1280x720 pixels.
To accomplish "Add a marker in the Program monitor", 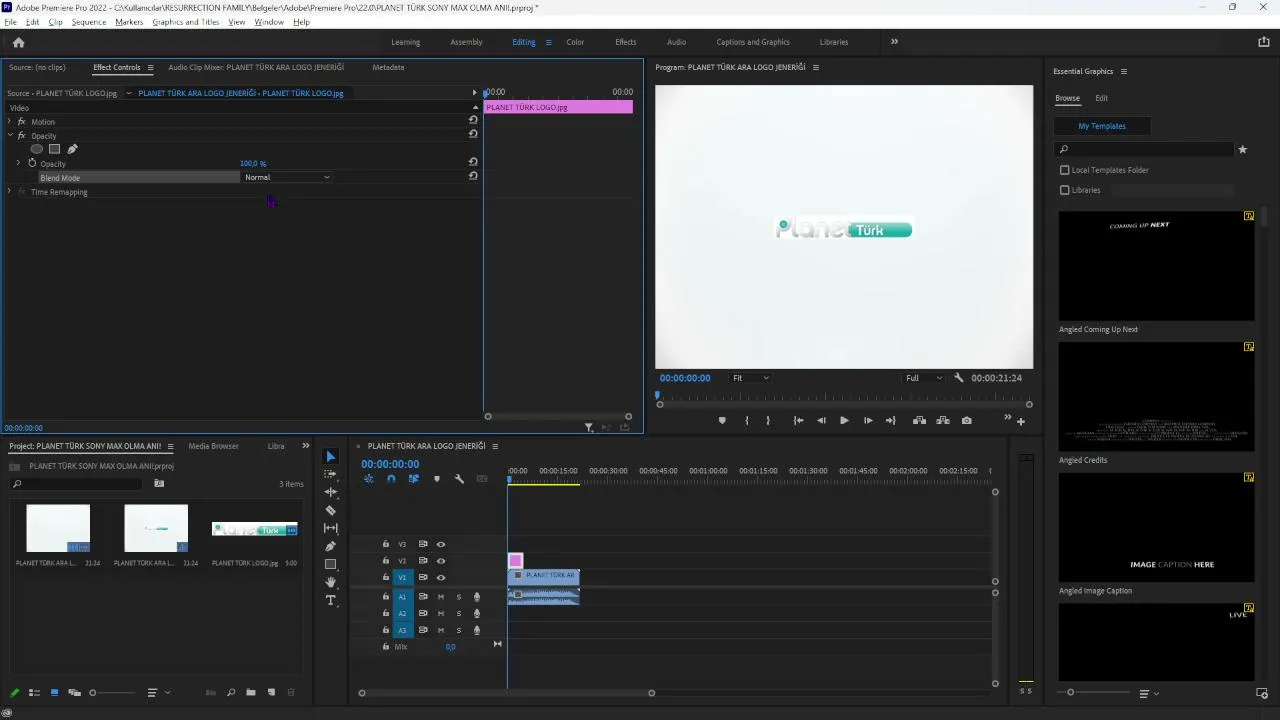I will 722,421.
